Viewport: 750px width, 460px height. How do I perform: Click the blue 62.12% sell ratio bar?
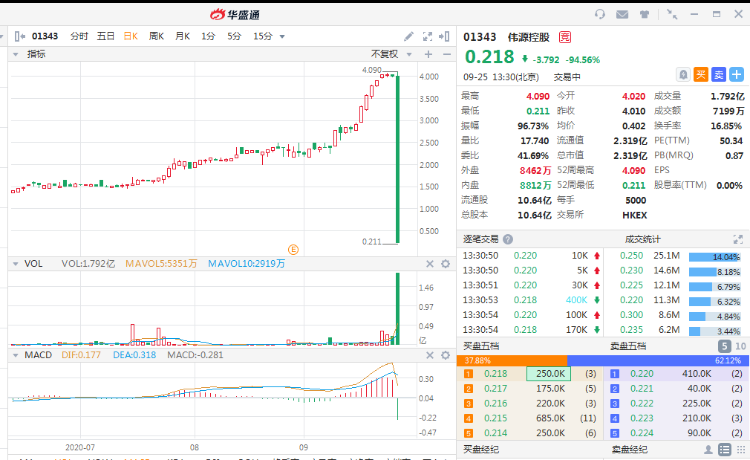(658, 360)
